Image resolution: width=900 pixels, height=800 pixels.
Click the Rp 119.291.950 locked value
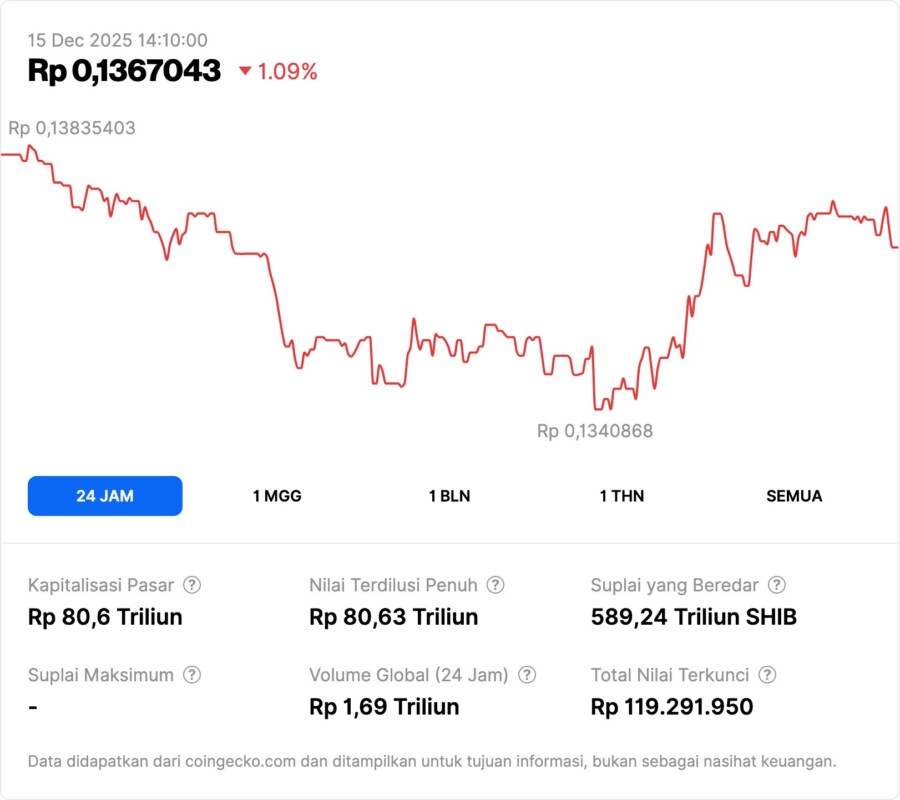point(672,707)
